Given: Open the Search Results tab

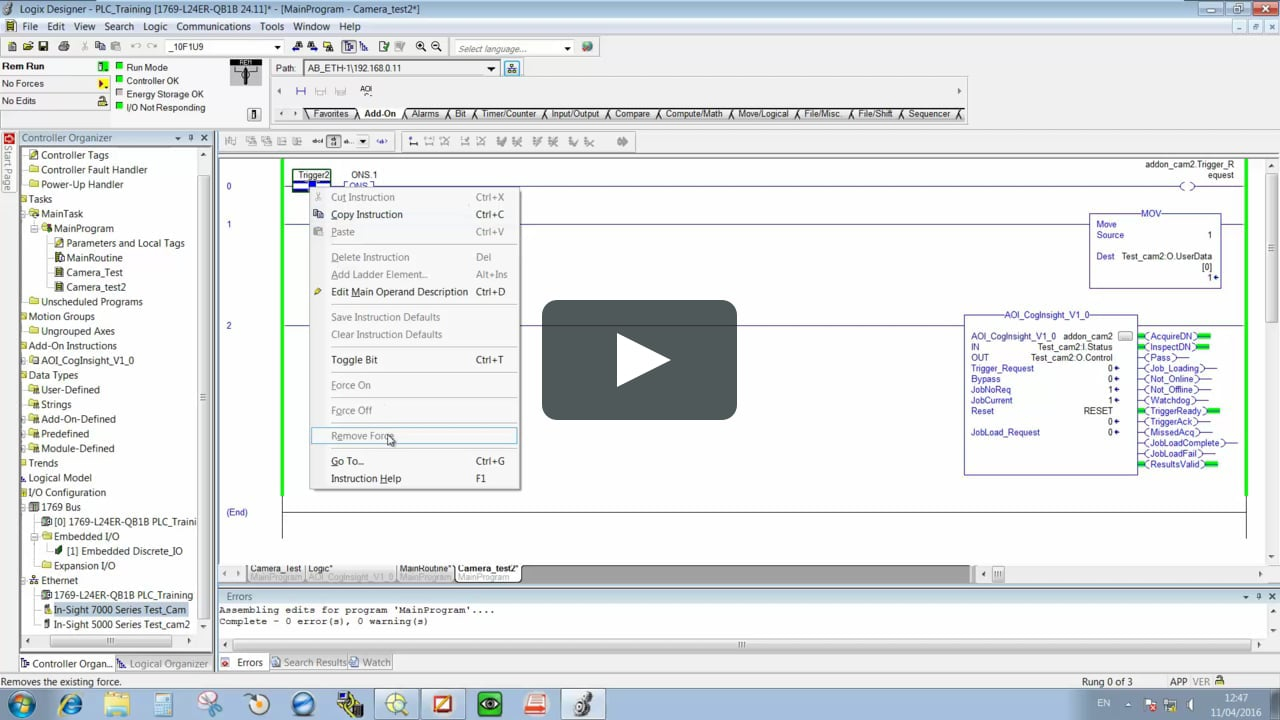Looking at the screenshot, I should pyautogui.click(x=308, y=662).
